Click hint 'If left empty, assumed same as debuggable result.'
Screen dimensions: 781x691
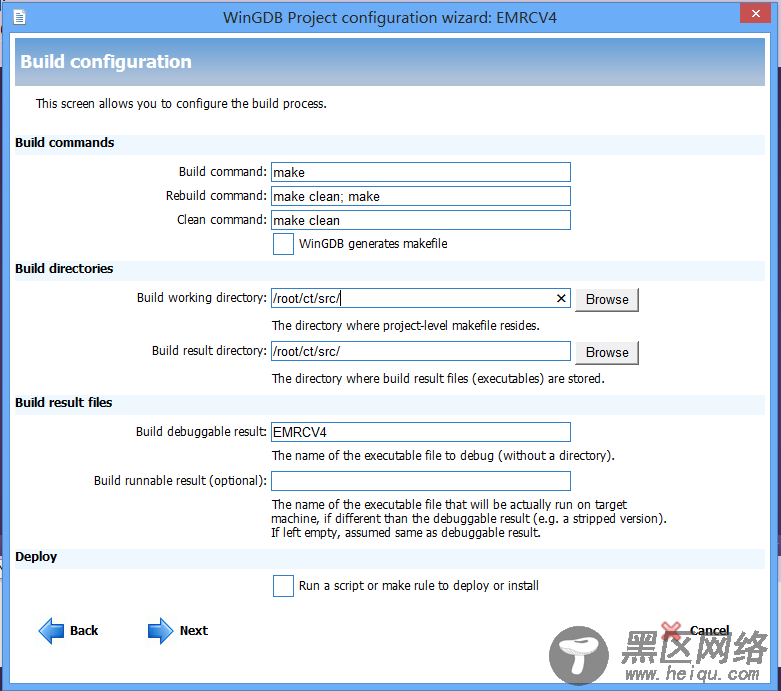(406, 533)
